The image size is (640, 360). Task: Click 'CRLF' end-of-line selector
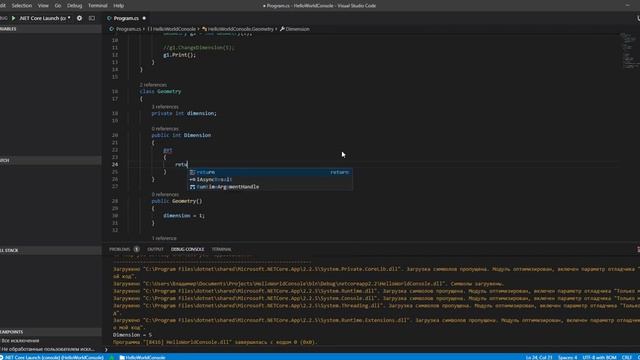point(626,357)
